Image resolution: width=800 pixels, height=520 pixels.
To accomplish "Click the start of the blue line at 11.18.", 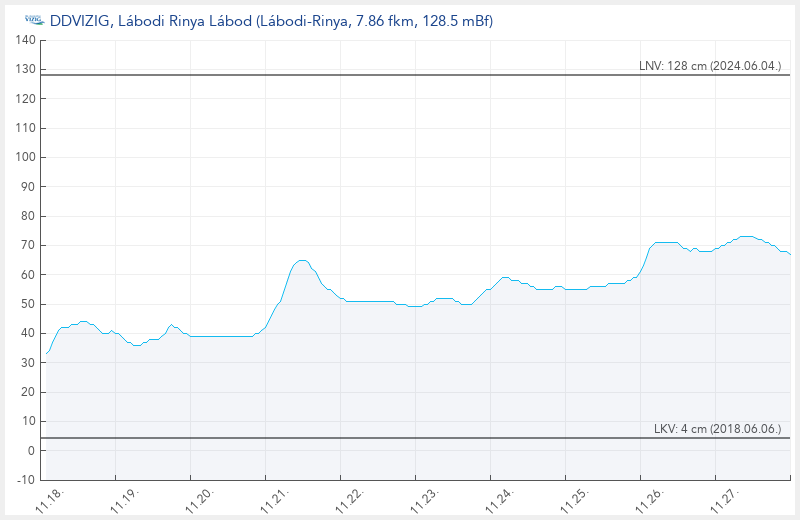I will click(x=47, y=353).
